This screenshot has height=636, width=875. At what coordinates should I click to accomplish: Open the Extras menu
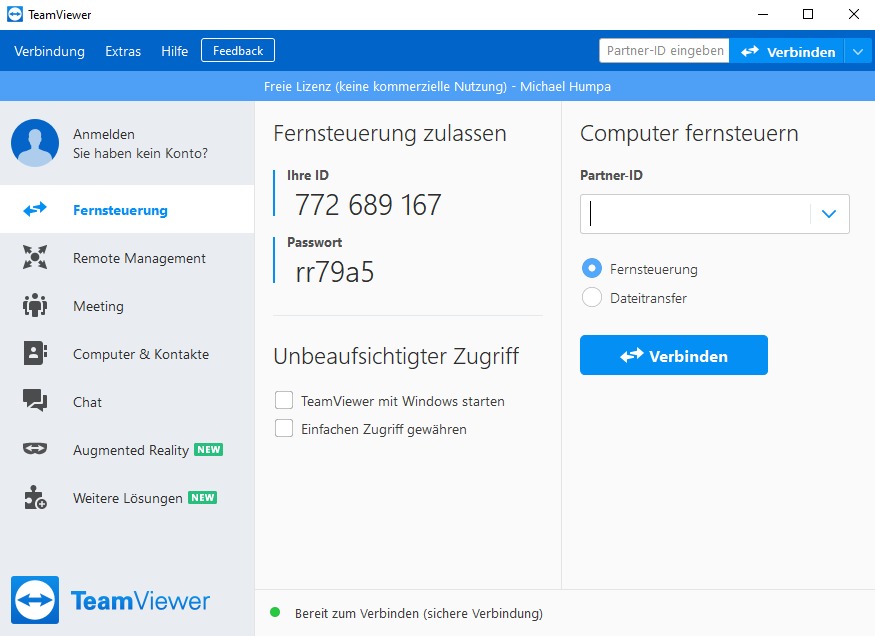[x=123, y=51]
